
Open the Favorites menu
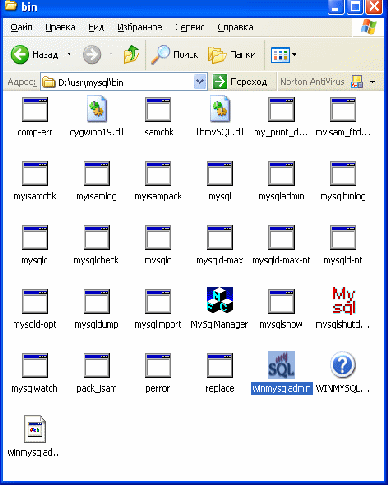tap(140, 27)
